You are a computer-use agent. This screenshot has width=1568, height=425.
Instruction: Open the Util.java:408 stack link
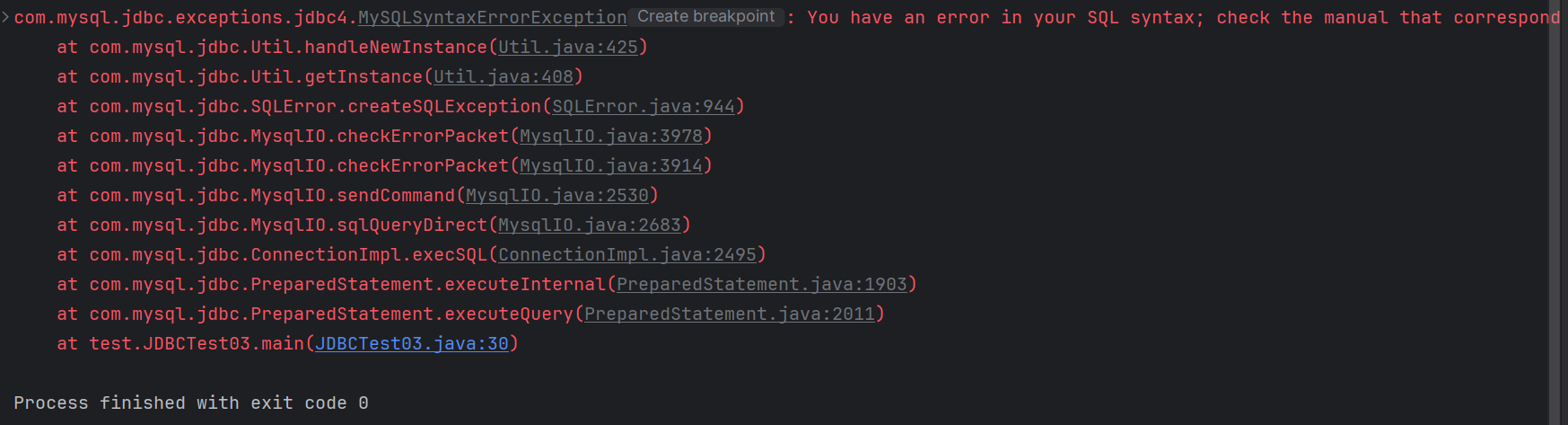[x=503, y=76]
